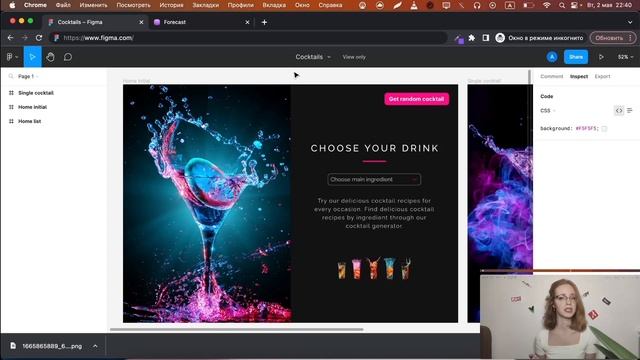Switch to the Inspect tab
The image size is (640, 360).
579,76
